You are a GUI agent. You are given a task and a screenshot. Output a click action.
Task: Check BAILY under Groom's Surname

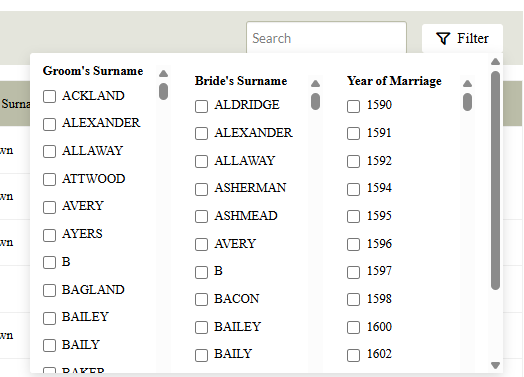(49, 346)
